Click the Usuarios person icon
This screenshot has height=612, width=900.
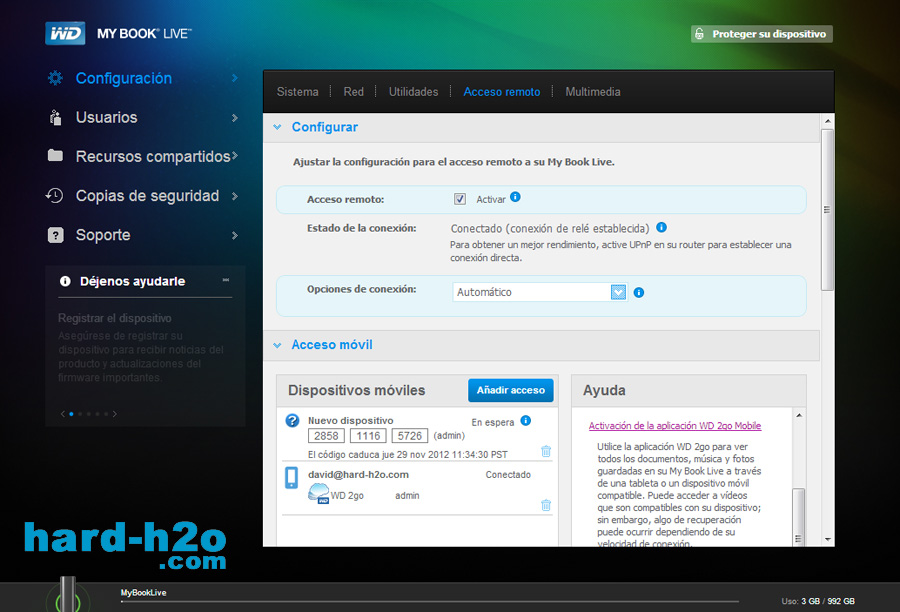(x=55, y=117)
